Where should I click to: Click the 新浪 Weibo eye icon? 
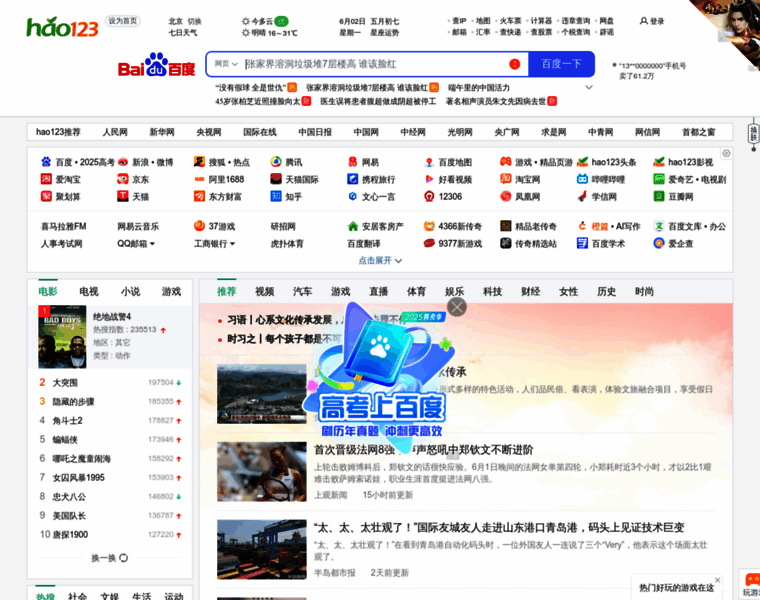tap(123, 162)
